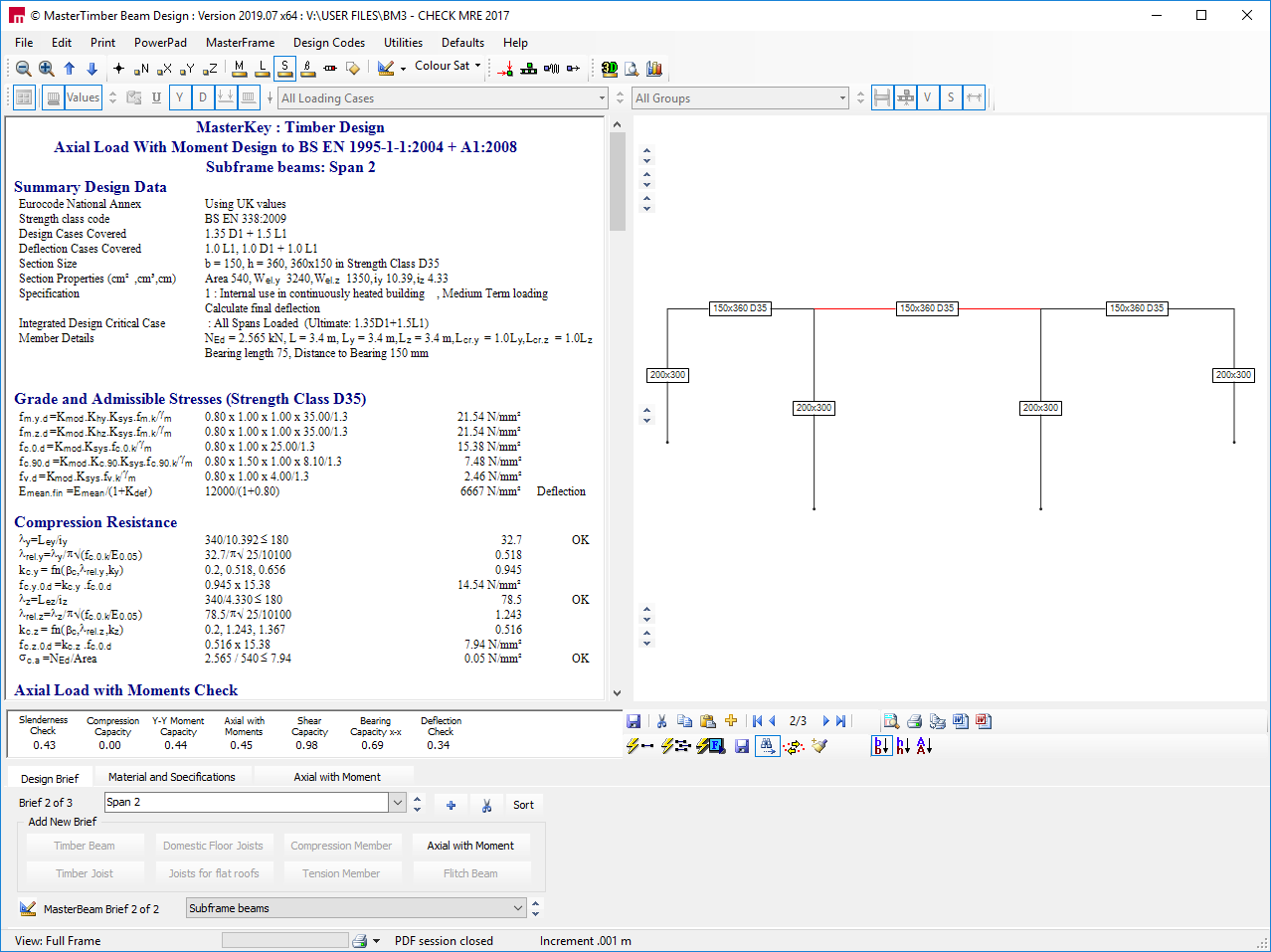Screen dimensions: 1271x952
Task: Click the b sort-down icon
Action: click(881, 746)
